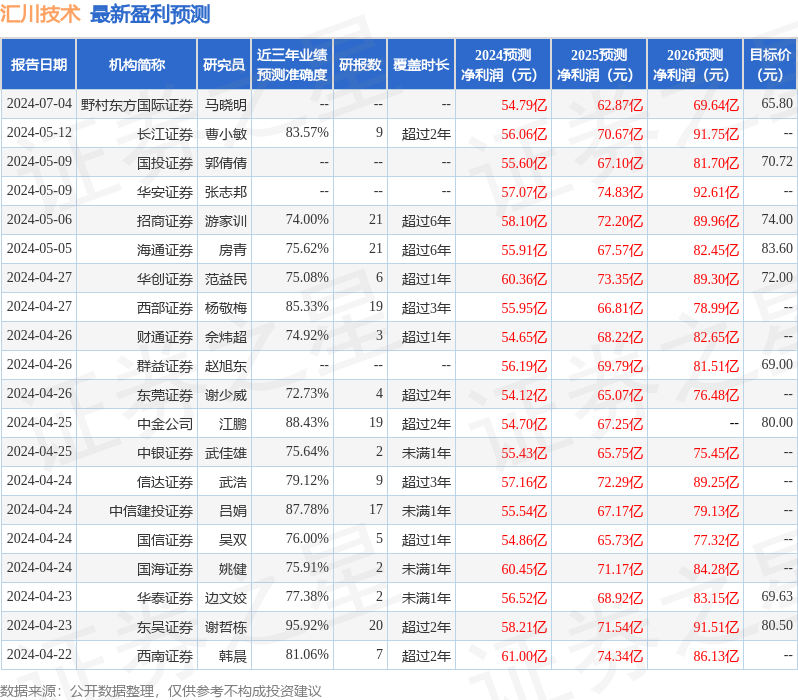Click 2025 forecast 69.79亿

tap(620, 366)
